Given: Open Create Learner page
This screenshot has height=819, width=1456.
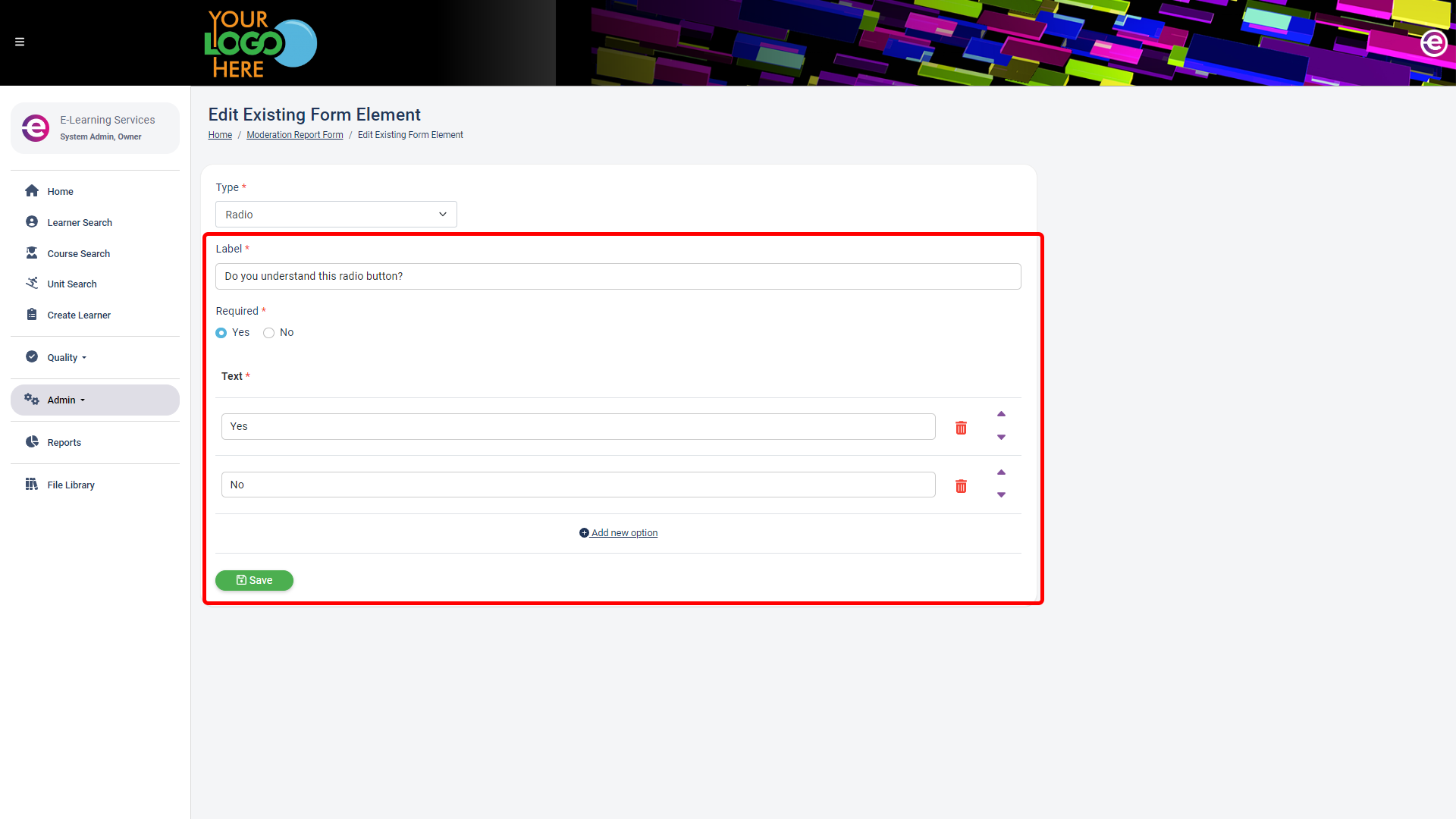Looking at the screenshot, I should click(79, 315).
